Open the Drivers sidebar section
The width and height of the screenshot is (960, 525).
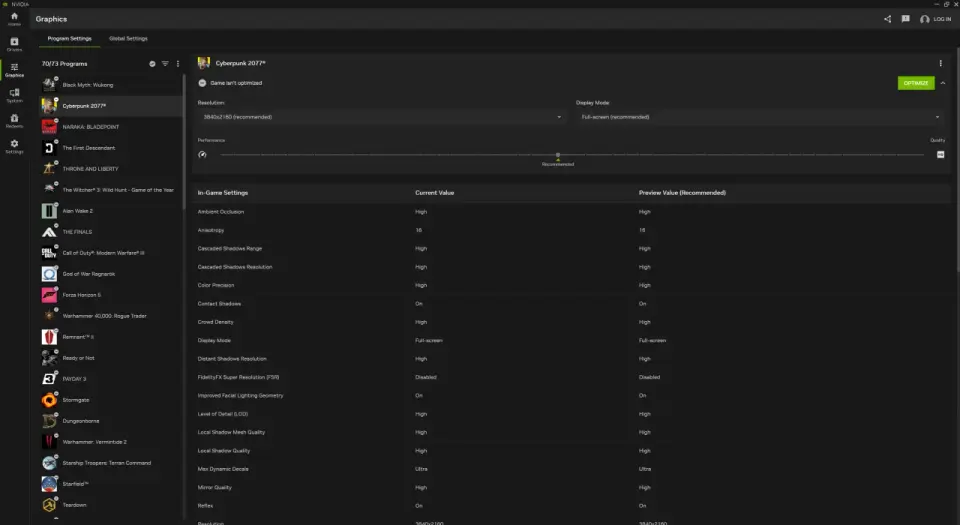[14, 44]
